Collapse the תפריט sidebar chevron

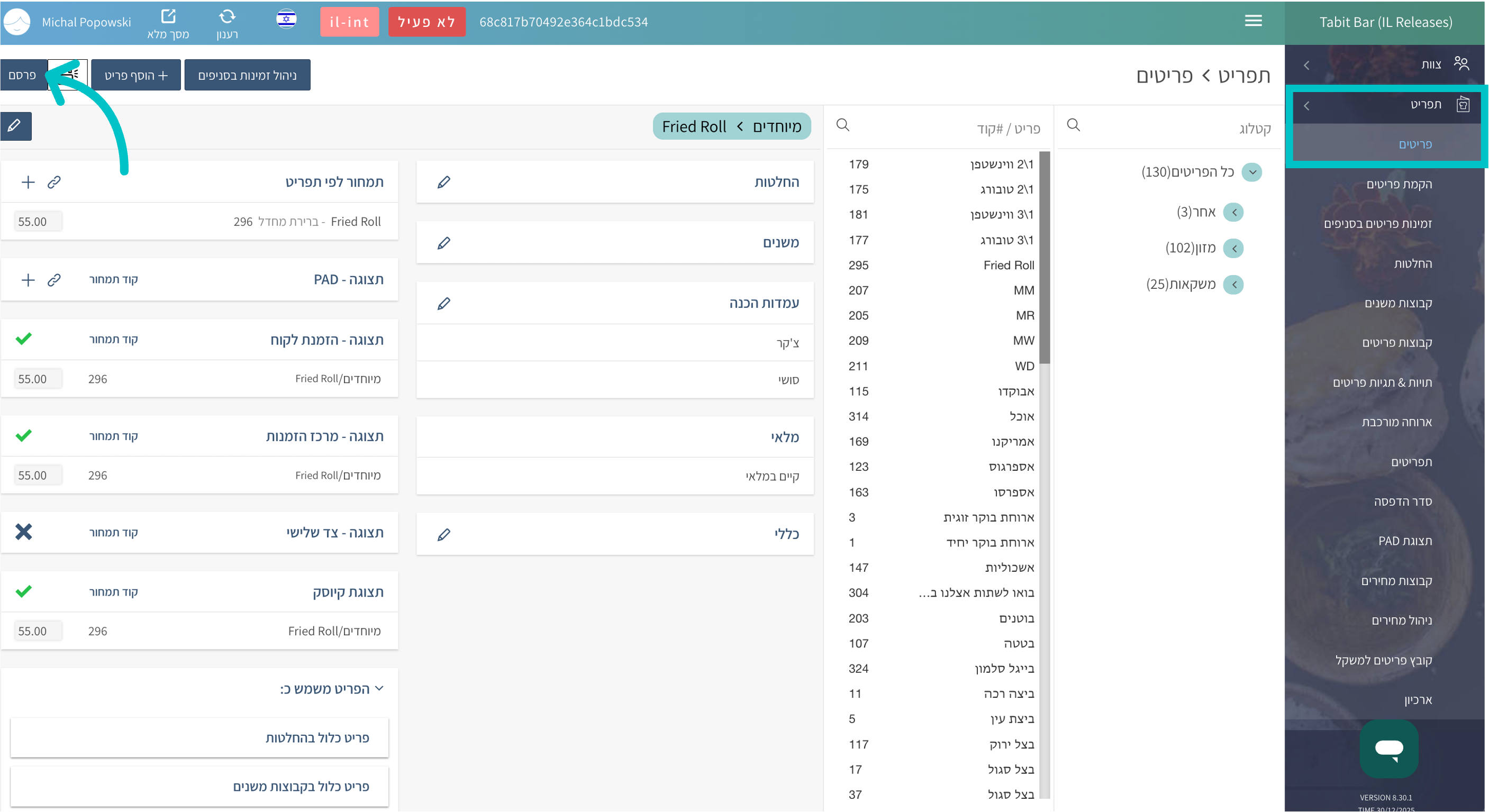(1307, 106)
